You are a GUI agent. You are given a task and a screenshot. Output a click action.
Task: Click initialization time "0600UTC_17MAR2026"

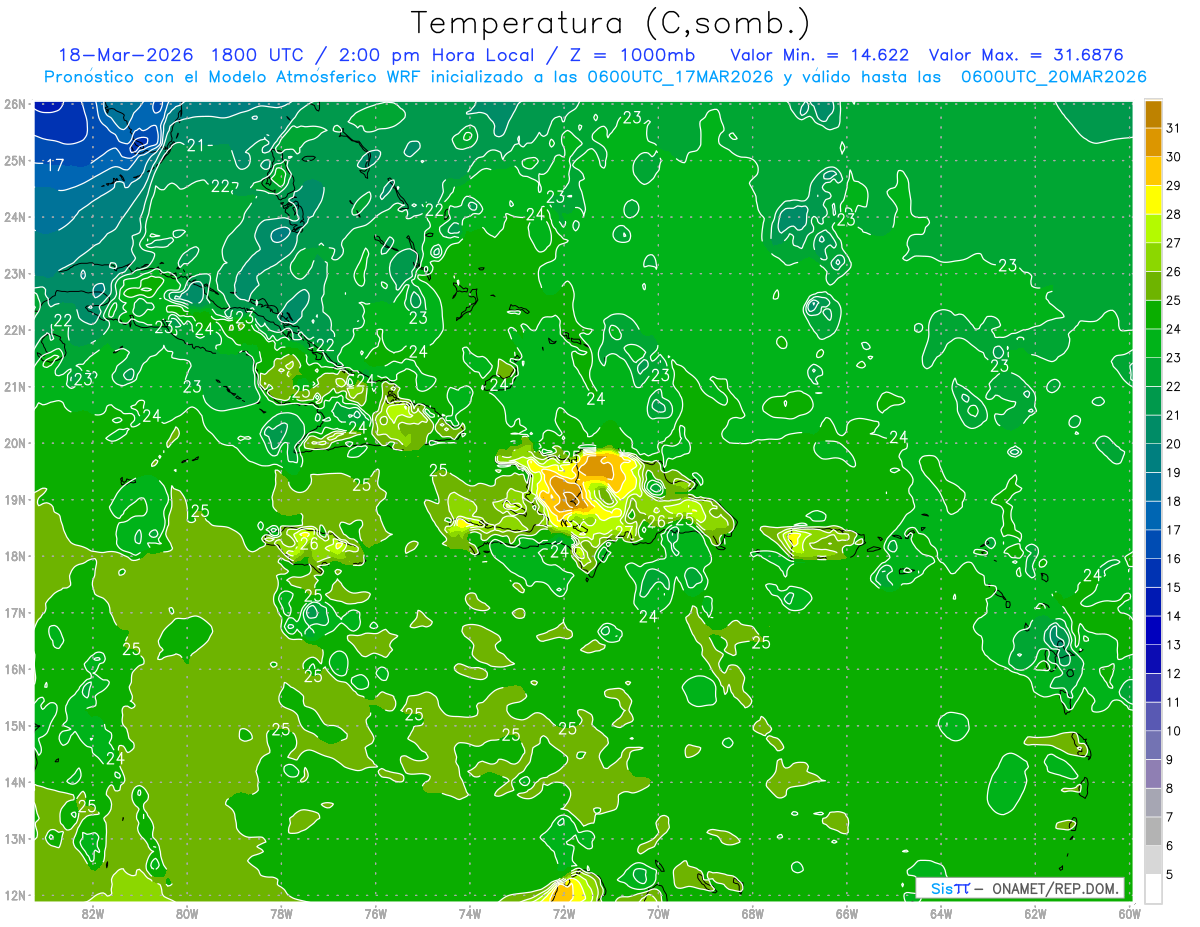click(x=680, y=76)
